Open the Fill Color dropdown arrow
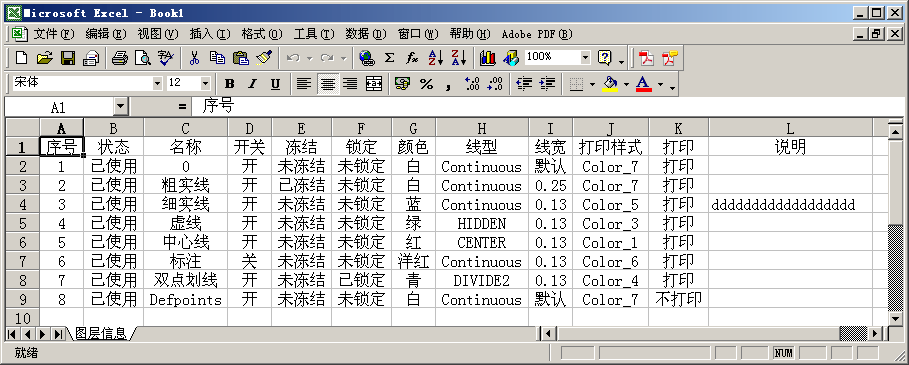The width and height of the screenshot is (909, 365). [x=626, y=84]
